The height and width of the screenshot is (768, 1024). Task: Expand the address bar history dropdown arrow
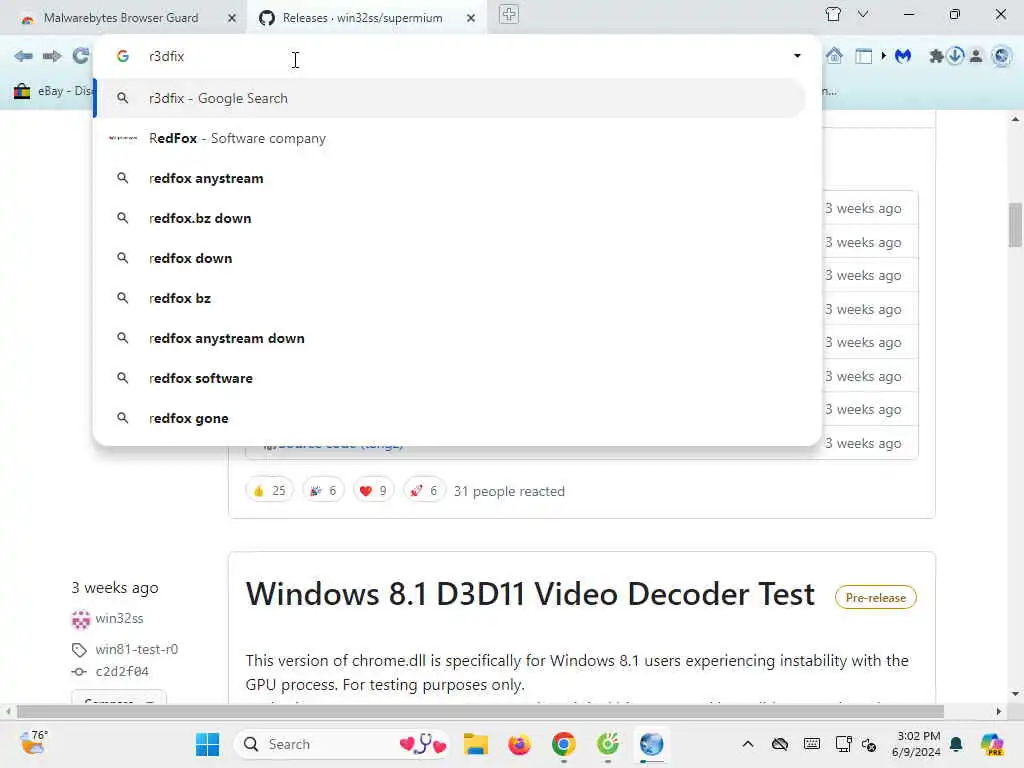(797, 56)
